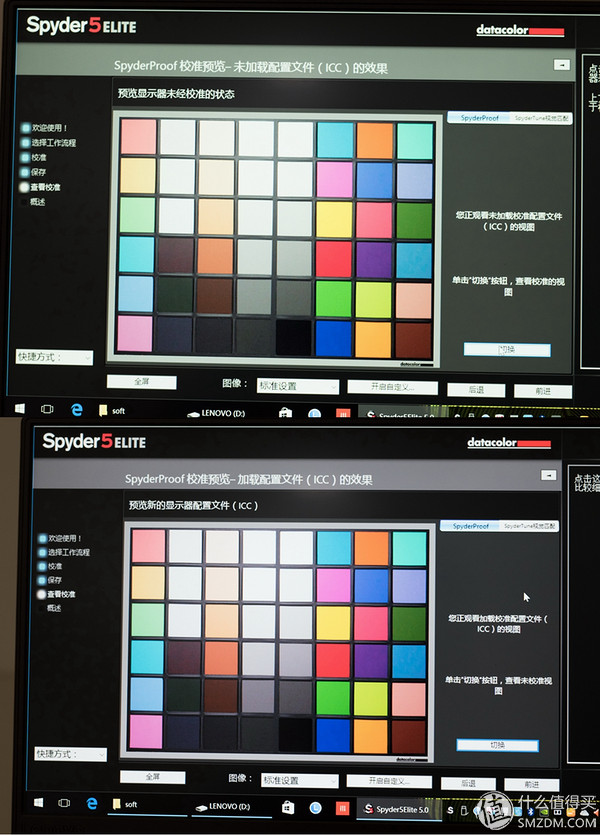This screenshot has width=600, height=835.
Task: Click 前进 button in the lower window
Action: coord(532,785)
